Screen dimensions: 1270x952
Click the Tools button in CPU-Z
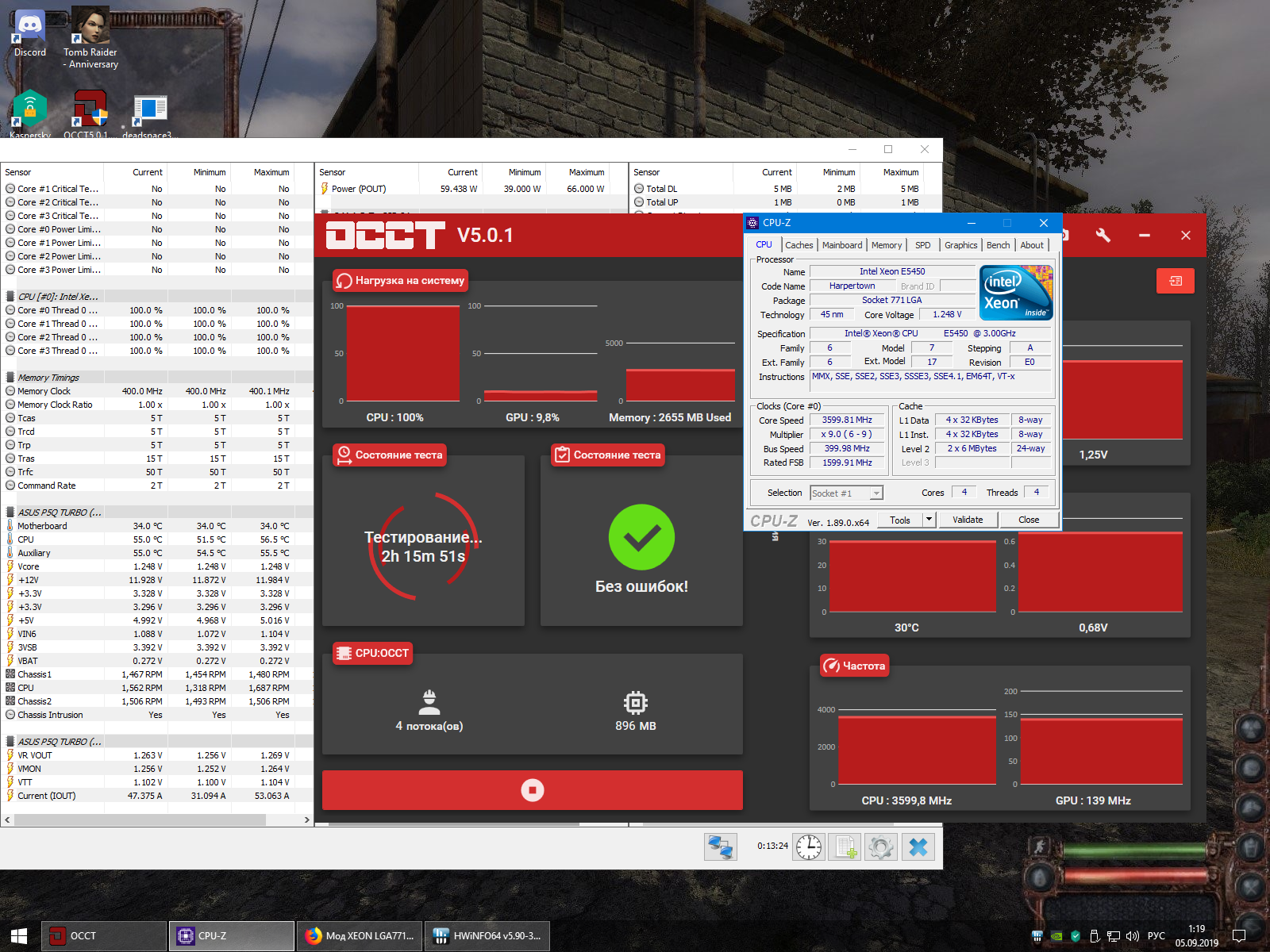(900, 520)
